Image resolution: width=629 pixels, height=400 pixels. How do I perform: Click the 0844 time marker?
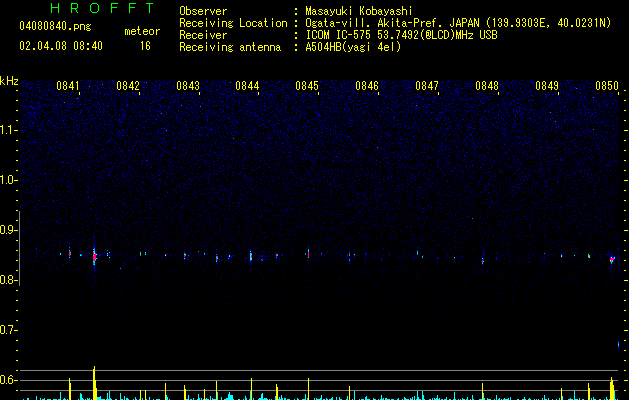pos(248,86)
